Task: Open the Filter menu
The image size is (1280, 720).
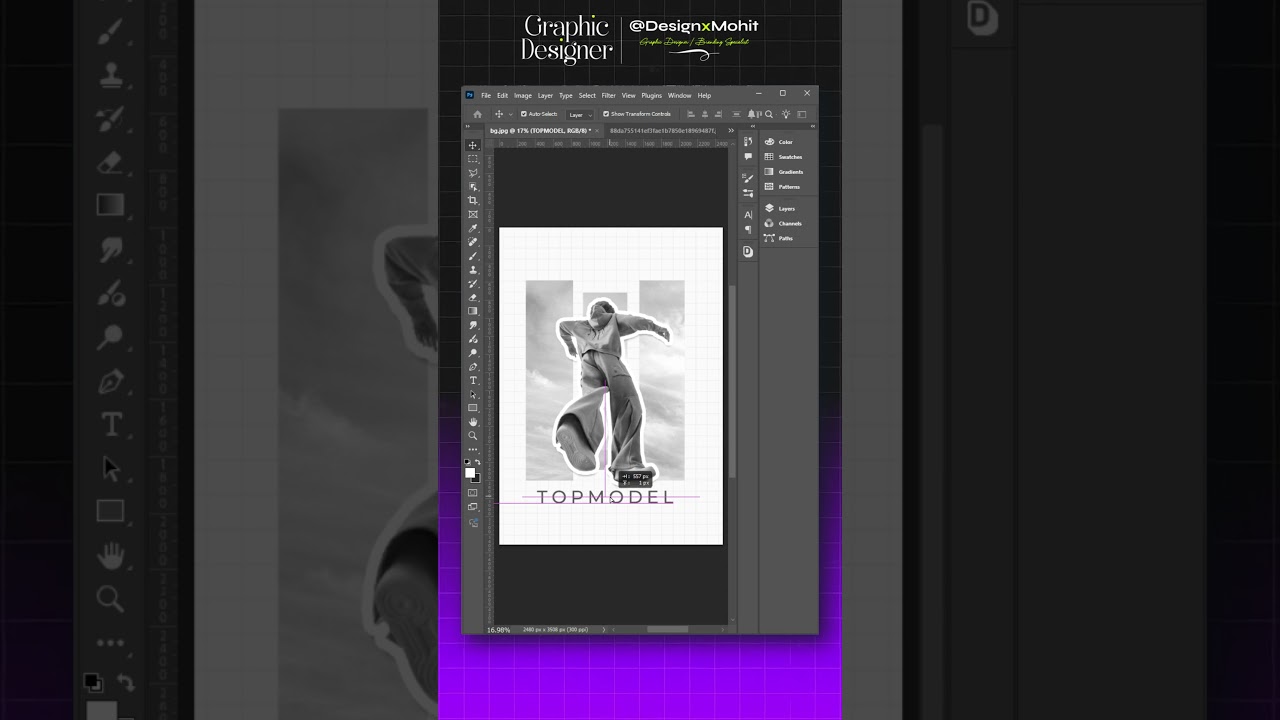Action: click(x=608, y=96)
